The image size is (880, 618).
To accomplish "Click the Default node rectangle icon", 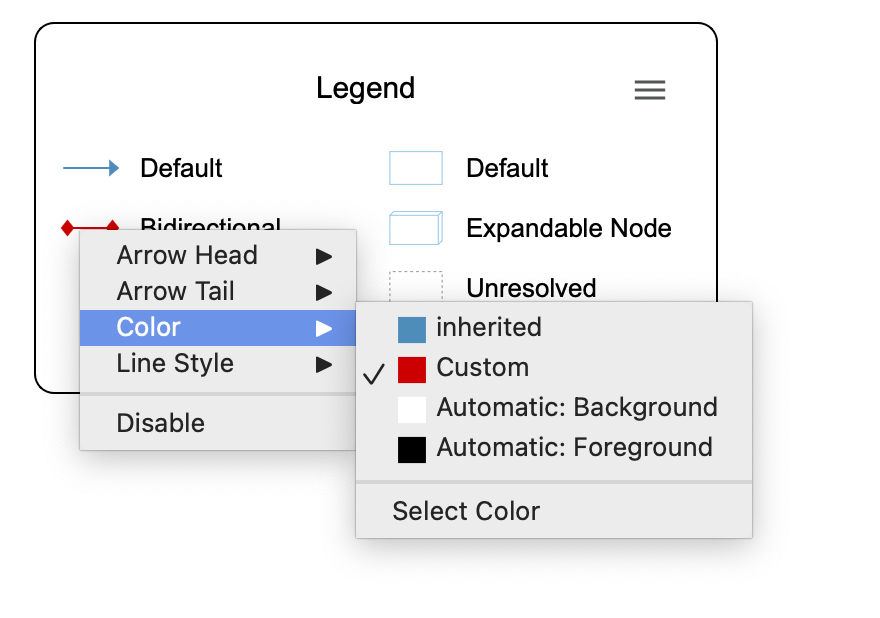I will 415,168.
